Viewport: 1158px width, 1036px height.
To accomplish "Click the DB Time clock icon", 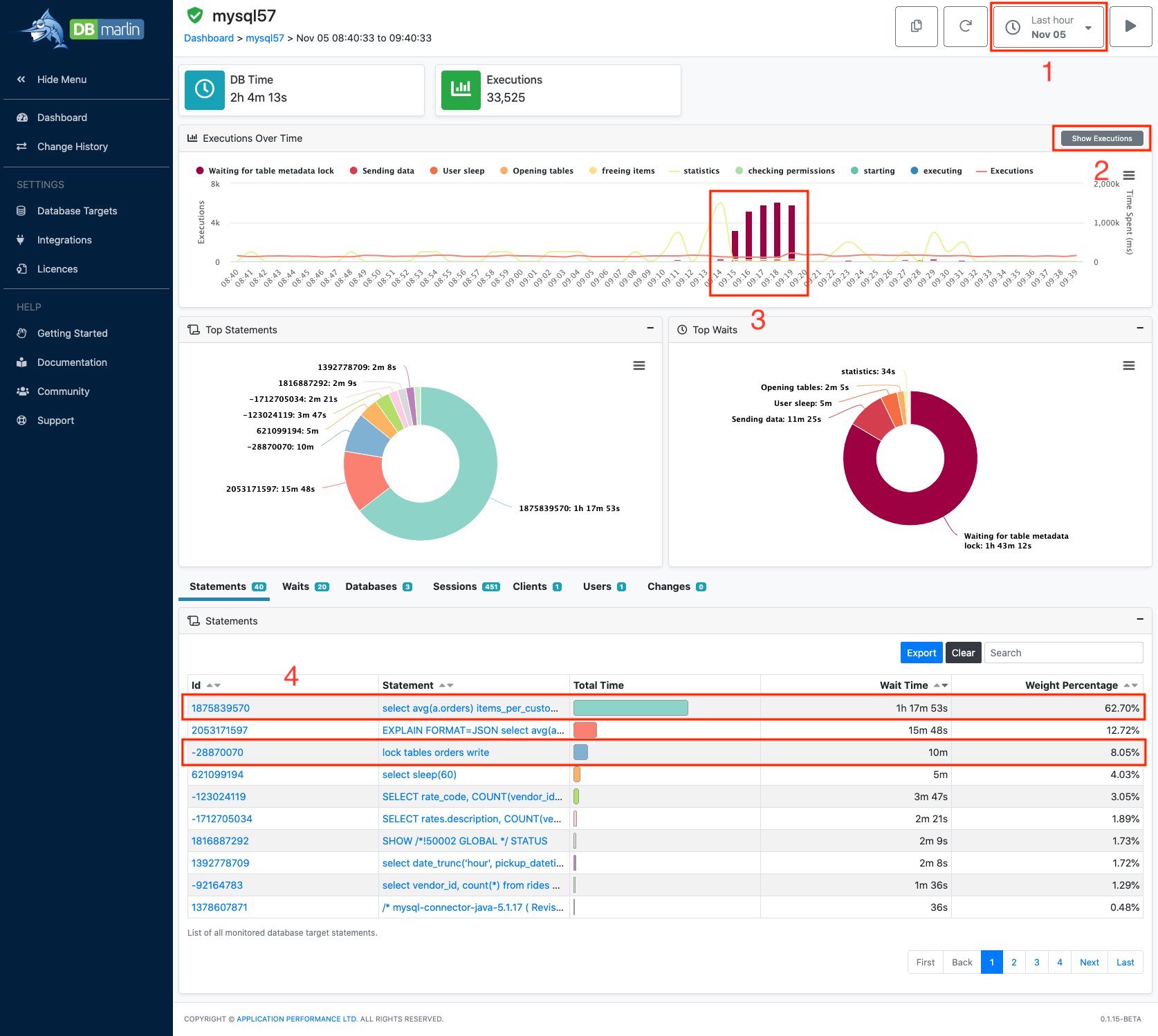I will pos(205,89).
